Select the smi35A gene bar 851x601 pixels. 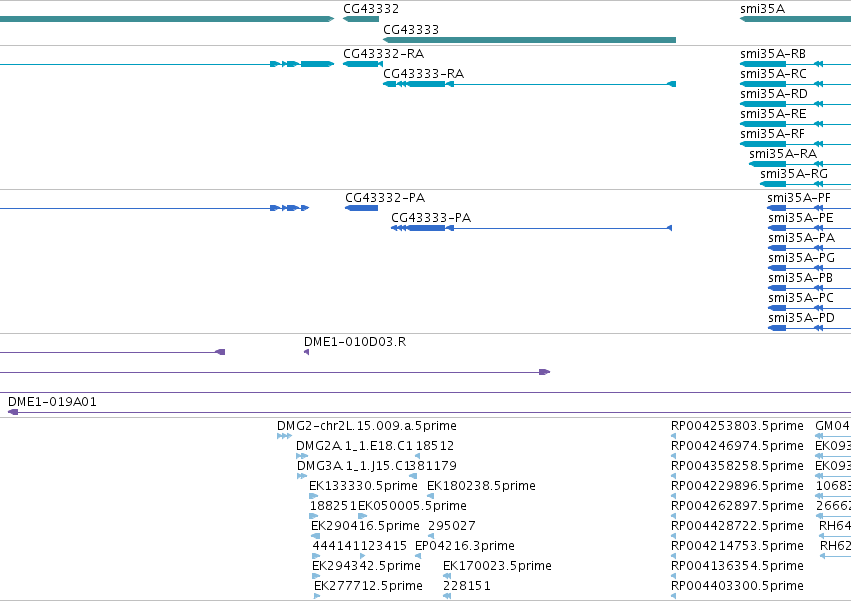[x=795, y=19]
